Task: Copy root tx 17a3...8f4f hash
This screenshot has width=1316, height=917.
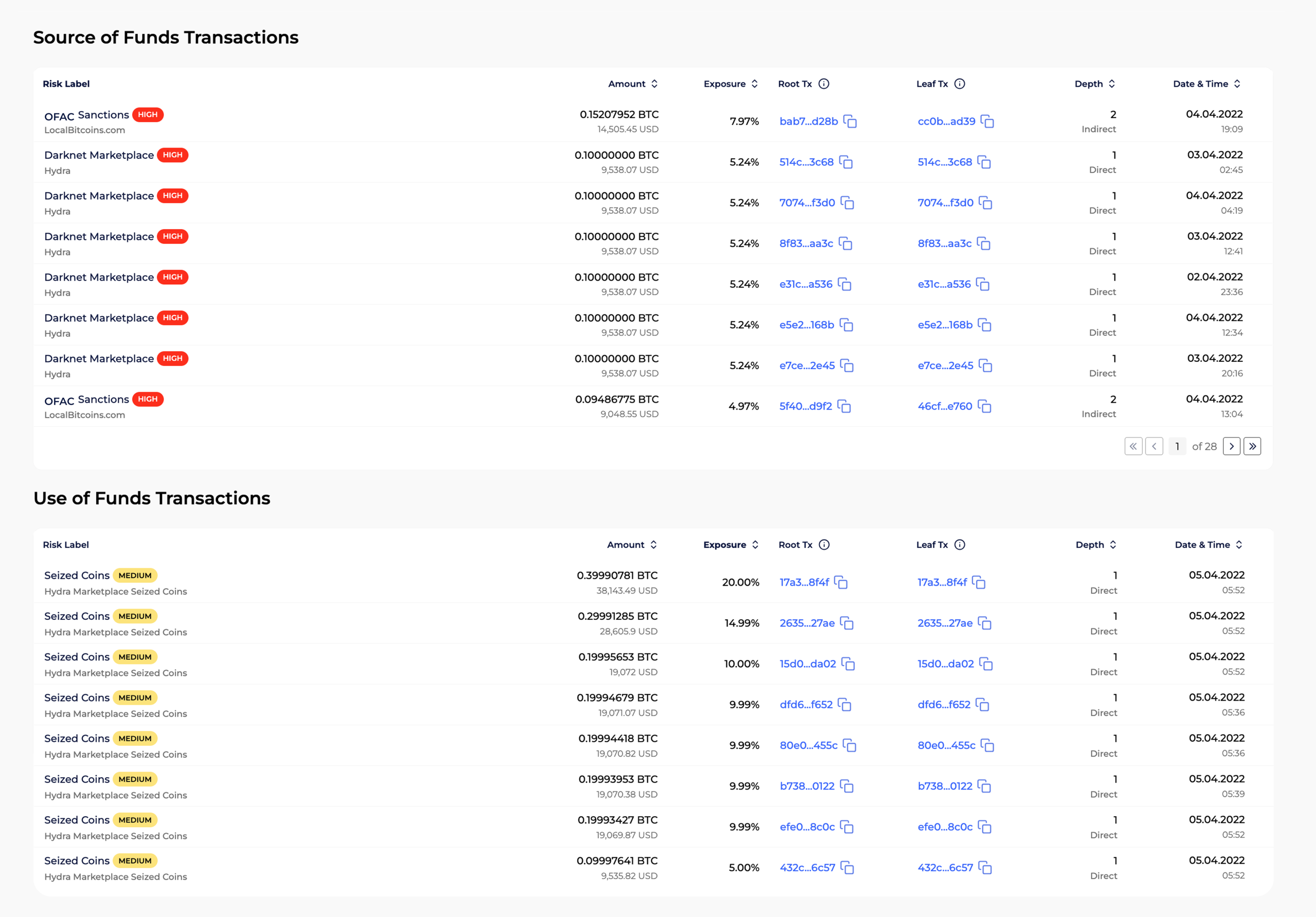Action: (x=841, y=582)
